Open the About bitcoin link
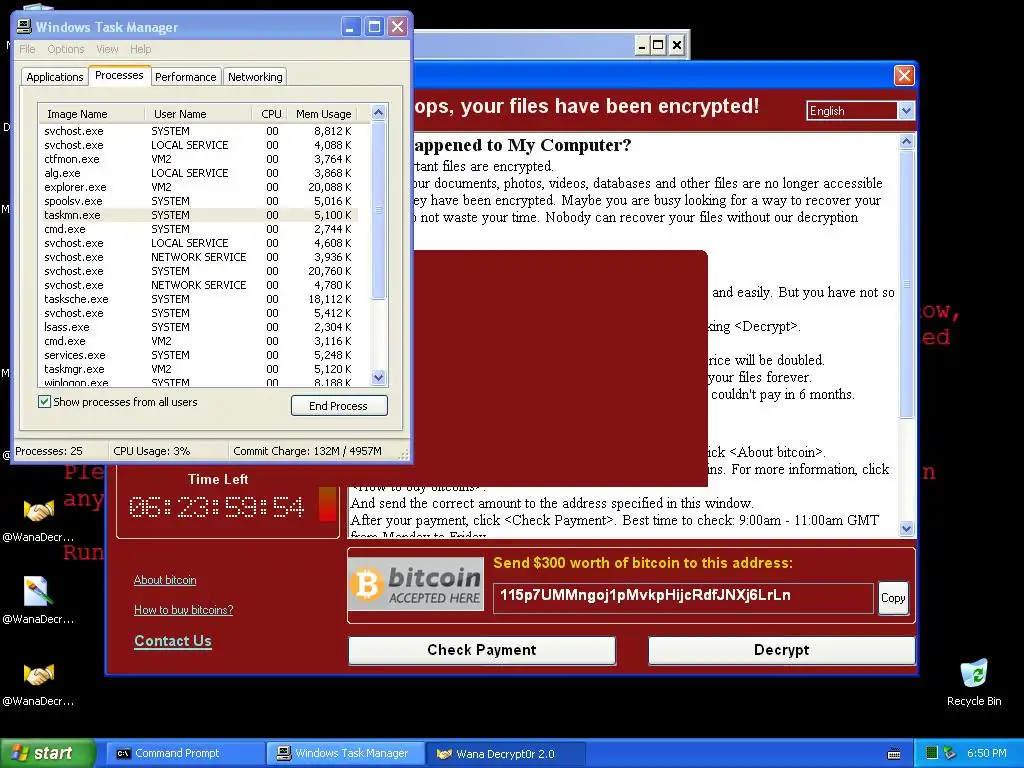The image size is (1024, 768). pos(165,580)
